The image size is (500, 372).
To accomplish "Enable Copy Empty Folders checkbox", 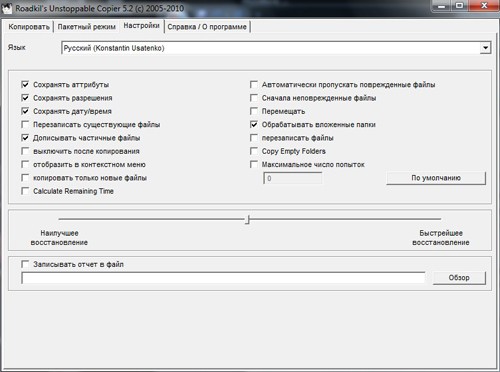I will (x=254, y=151).
